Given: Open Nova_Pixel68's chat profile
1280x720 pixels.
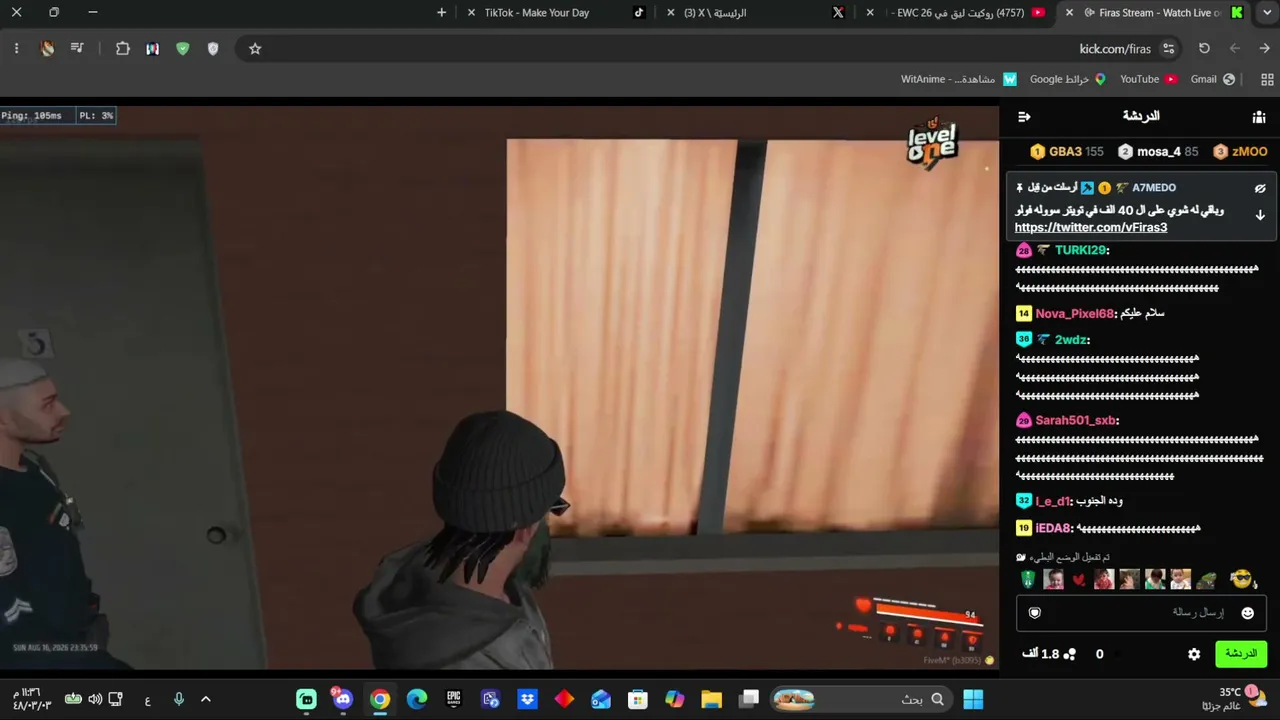Looking at the screenshot, I should 1074,314.
